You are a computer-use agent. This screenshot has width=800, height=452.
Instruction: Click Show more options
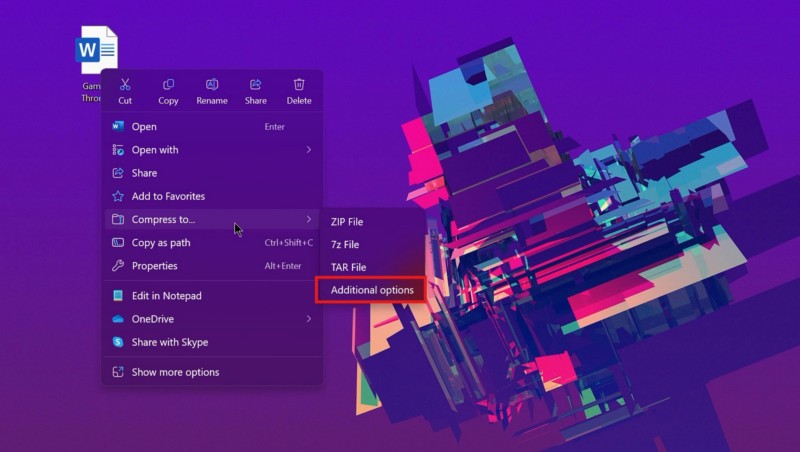[x=212, y=372]
